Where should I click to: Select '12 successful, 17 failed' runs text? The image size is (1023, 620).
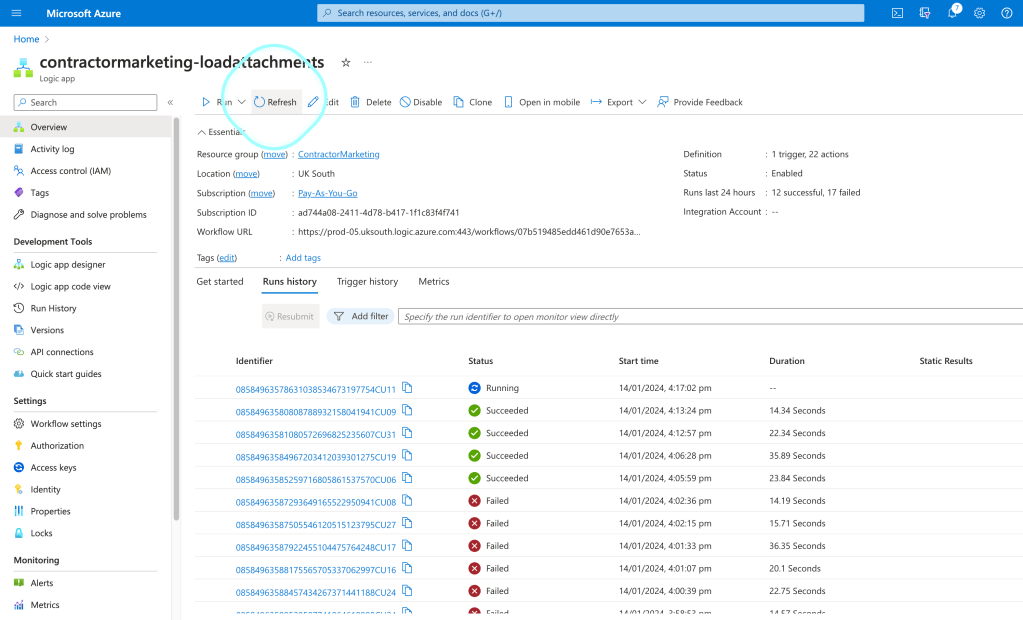[x=816, y=193]
